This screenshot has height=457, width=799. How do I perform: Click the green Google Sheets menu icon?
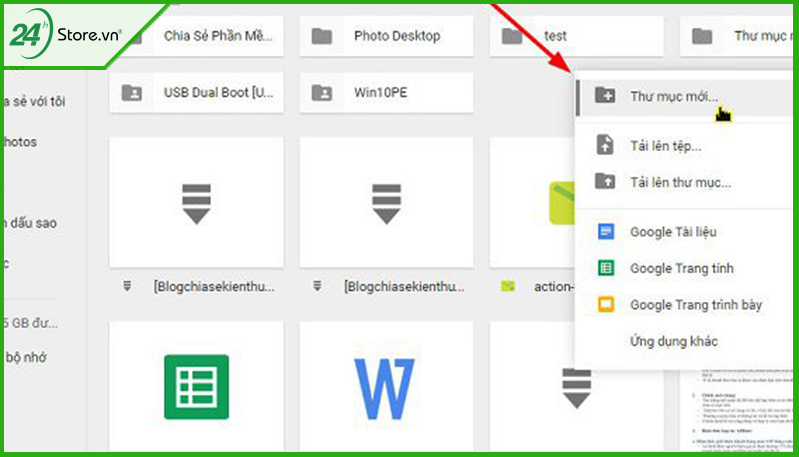tap(605, 268)
